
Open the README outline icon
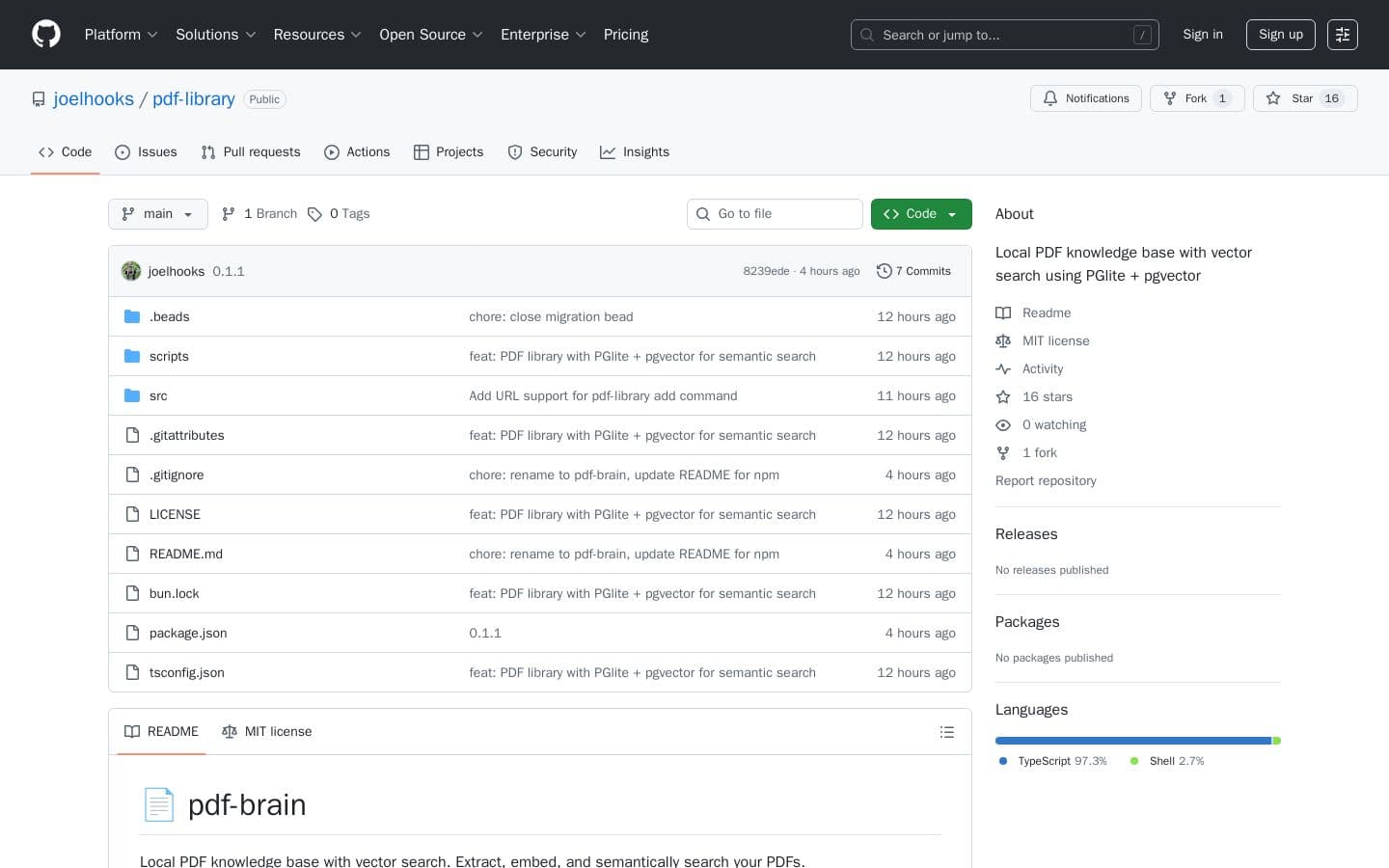pos(947,731)
